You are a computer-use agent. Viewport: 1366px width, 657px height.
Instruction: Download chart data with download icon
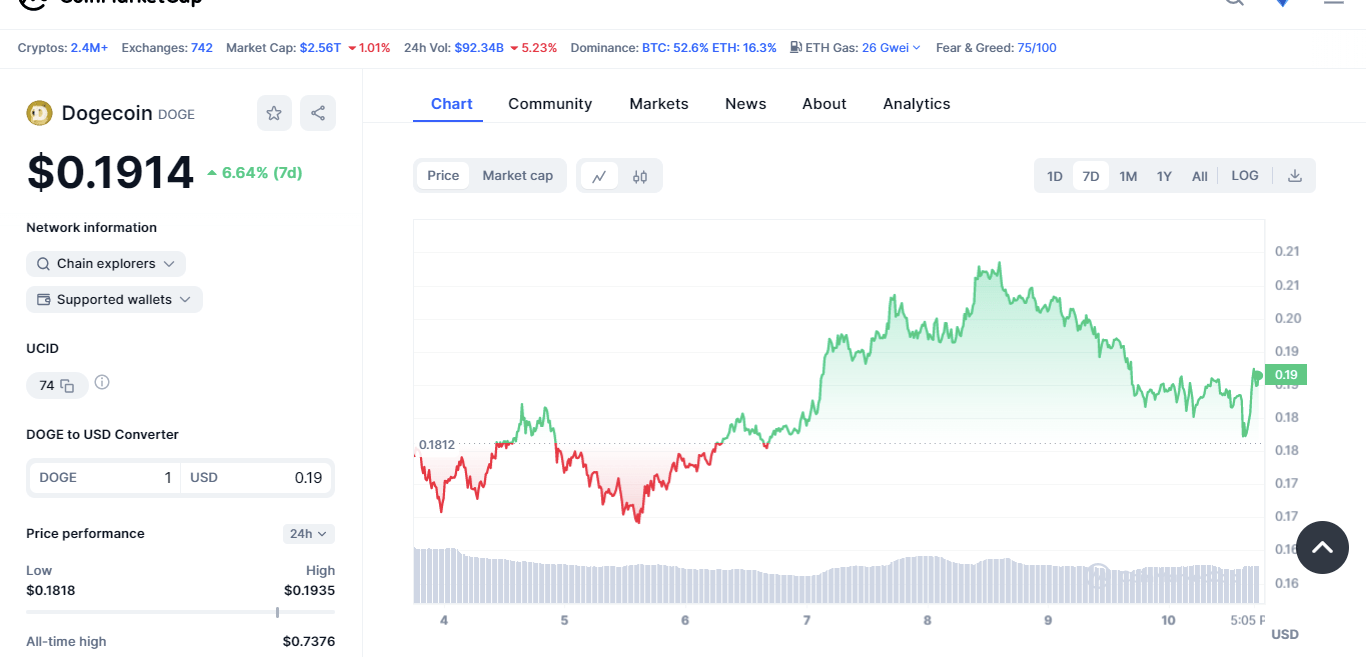[1295, 176]
